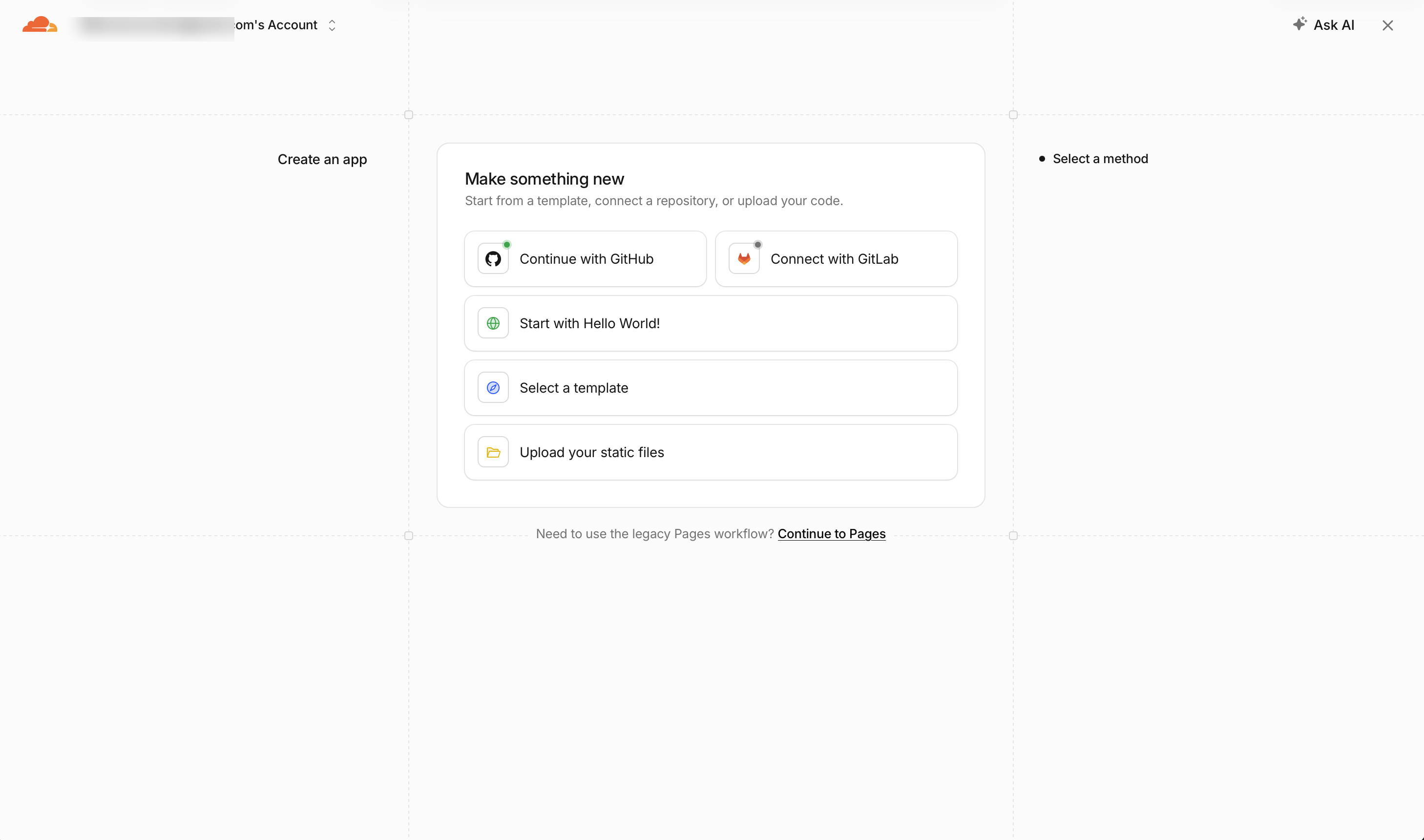1424x840 pixels.
Task: Choose Connect with GitLab
Action: (x=836, y=259)
